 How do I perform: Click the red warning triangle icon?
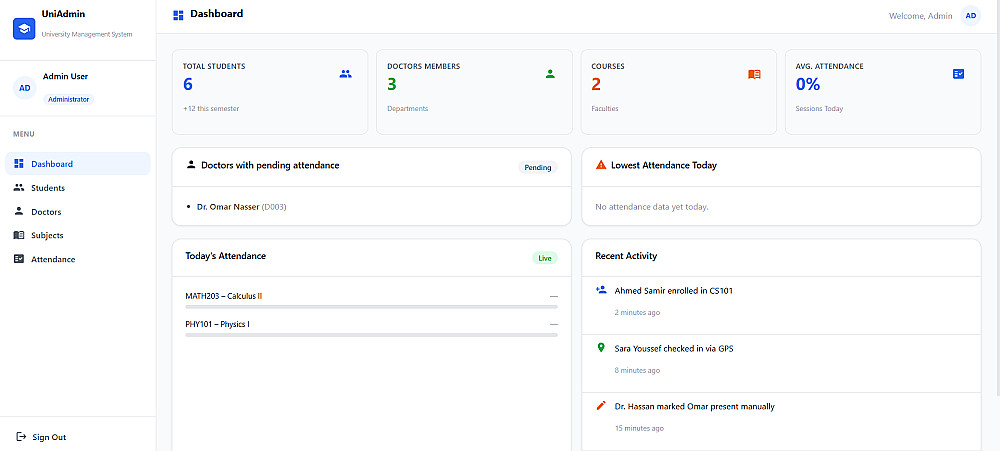601,165
